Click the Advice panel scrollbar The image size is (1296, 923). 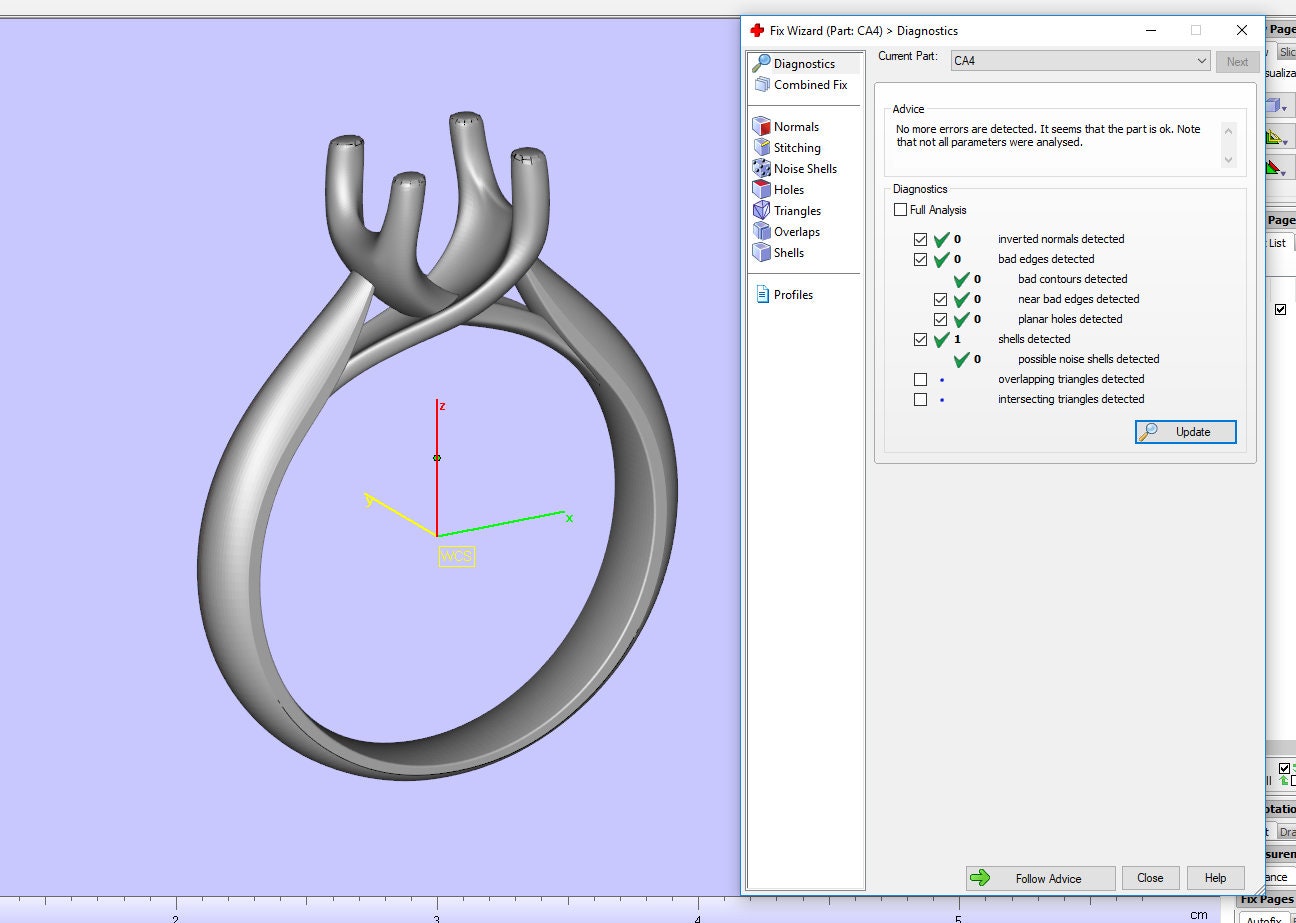point(1229,145)
